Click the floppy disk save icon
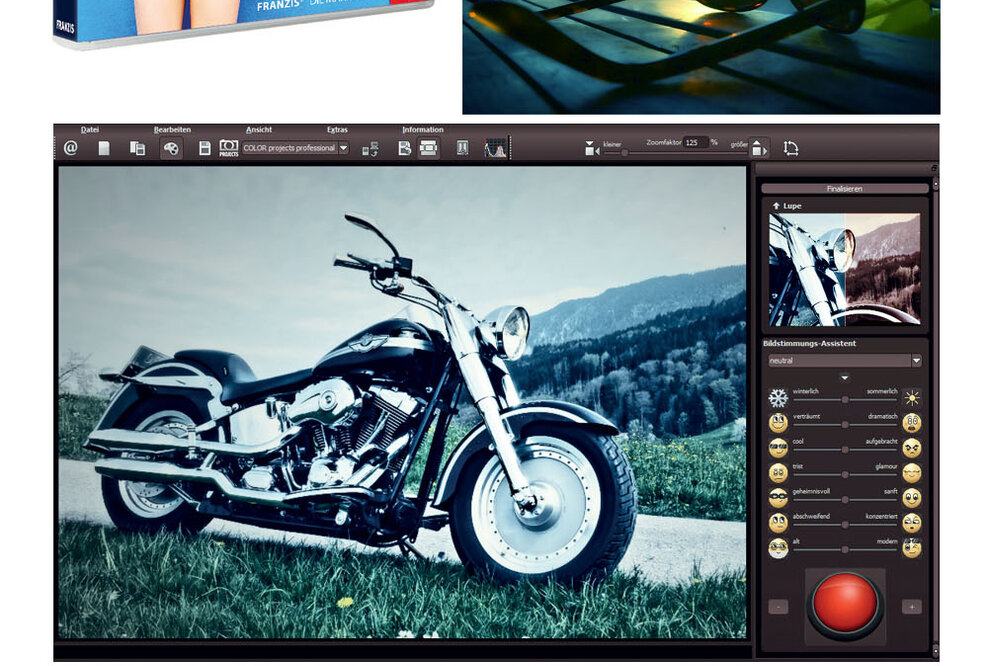 coord(205,148)
